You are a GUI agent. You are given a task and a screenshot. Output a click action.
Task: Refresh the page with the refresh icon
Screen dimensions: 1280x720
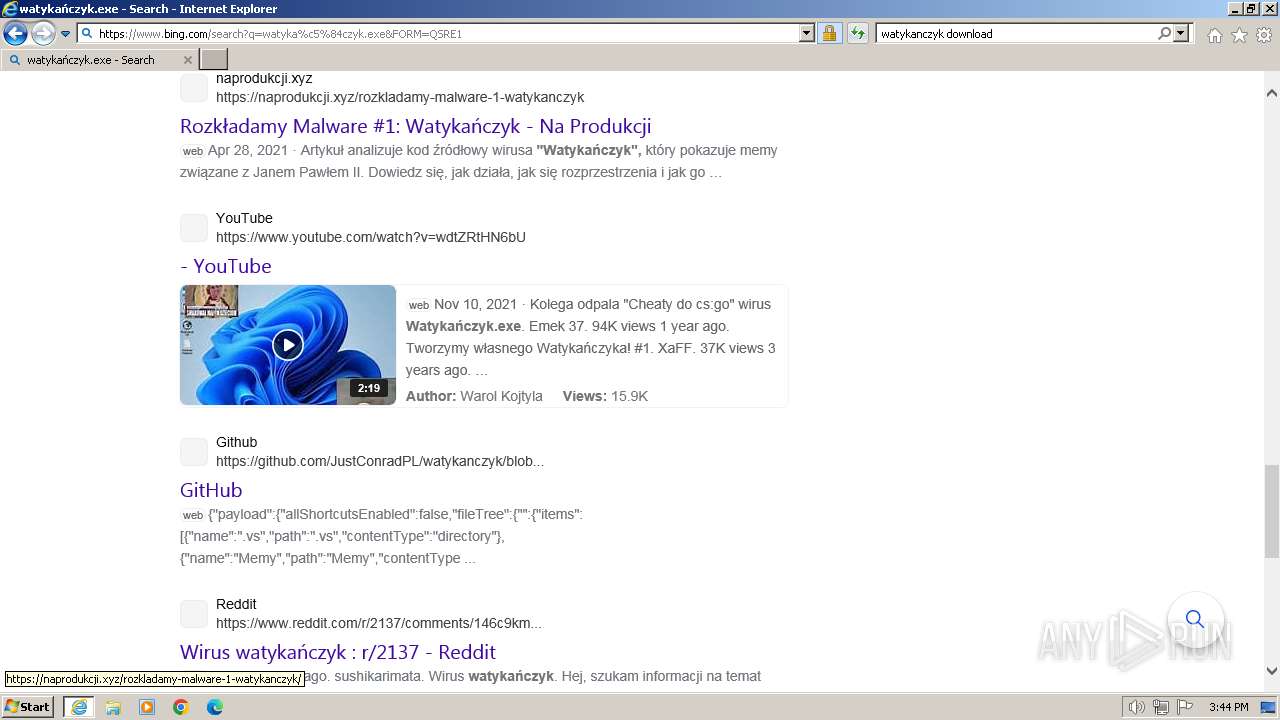[857, 33]
